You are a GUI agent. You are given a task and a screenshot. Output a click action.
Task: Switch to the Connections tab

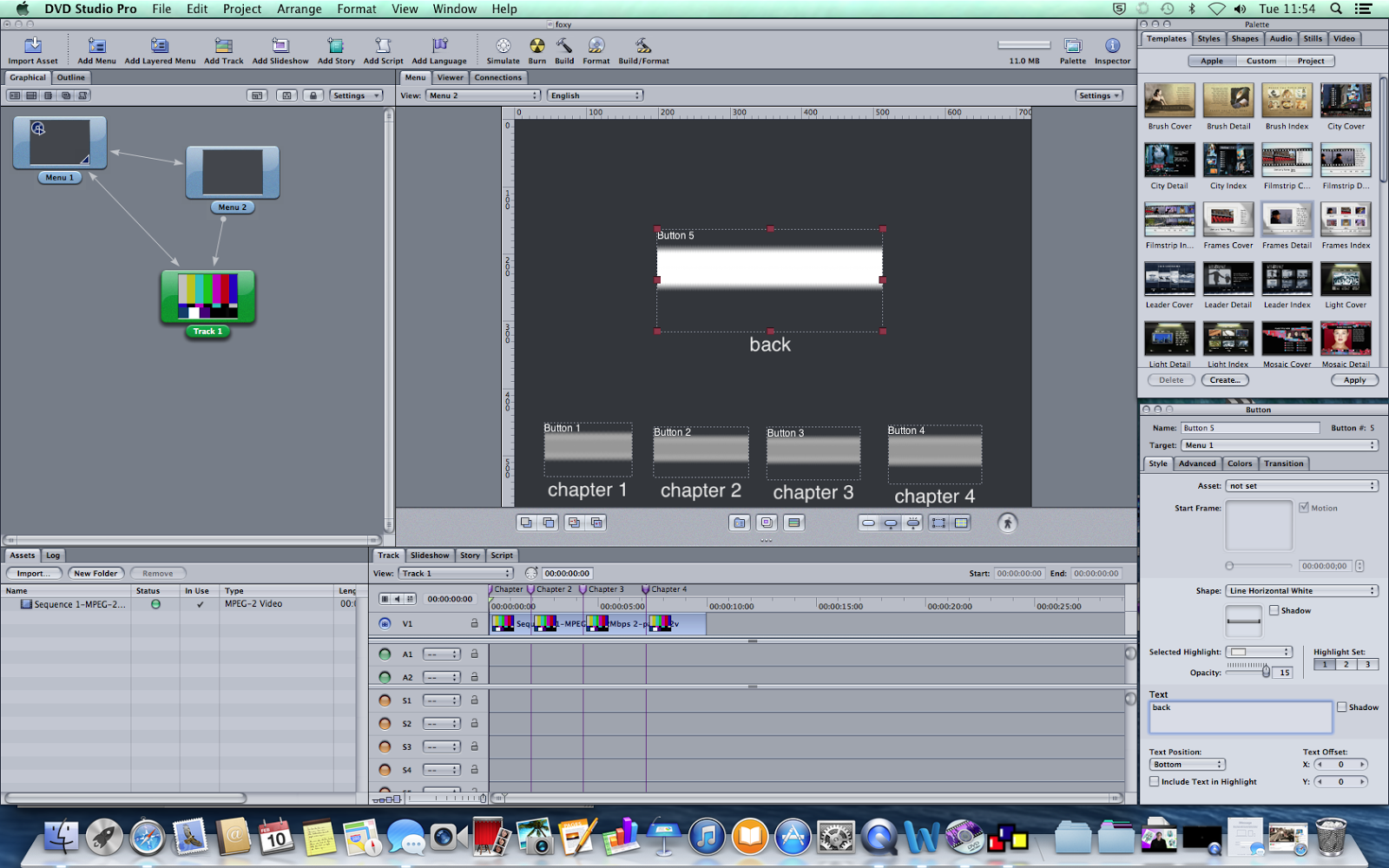pos(498,77)
